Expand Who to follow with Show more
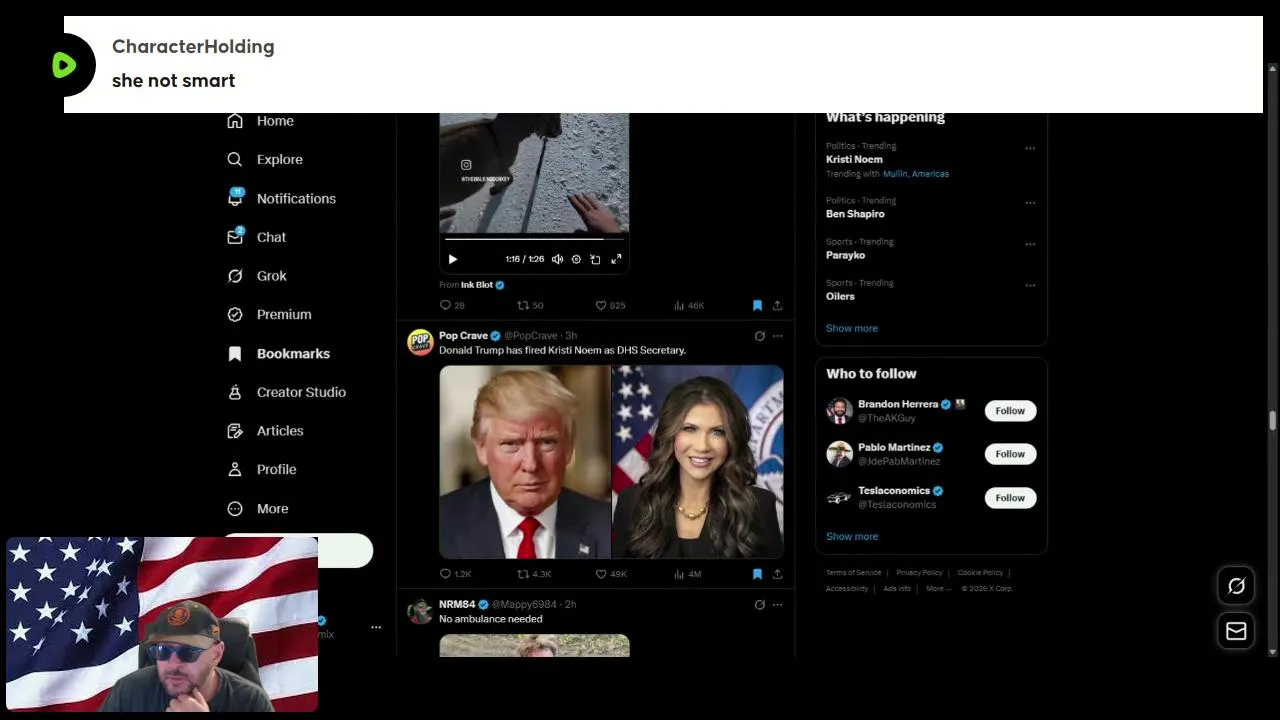Viewport: 1280px width, 720px height. [x=852, y=536]
